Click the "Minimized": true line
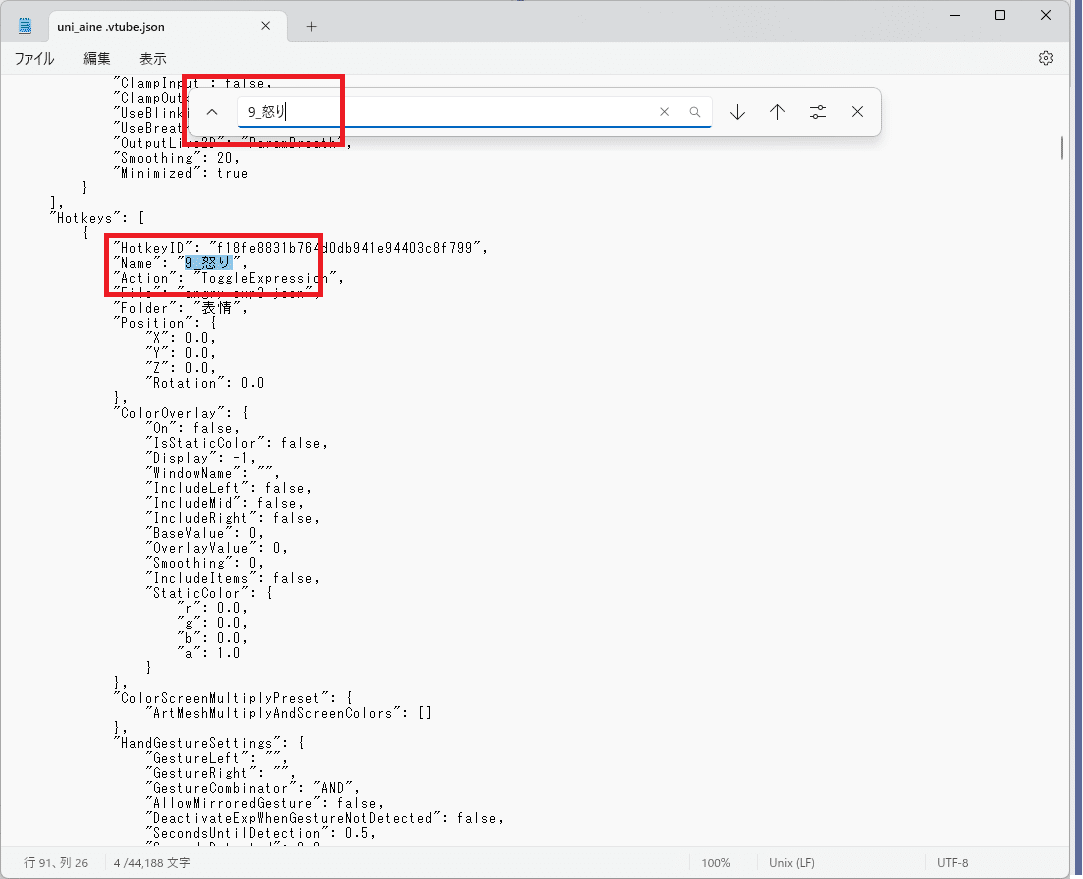The height and width of the screenshot is (879, 1083). 181,173
